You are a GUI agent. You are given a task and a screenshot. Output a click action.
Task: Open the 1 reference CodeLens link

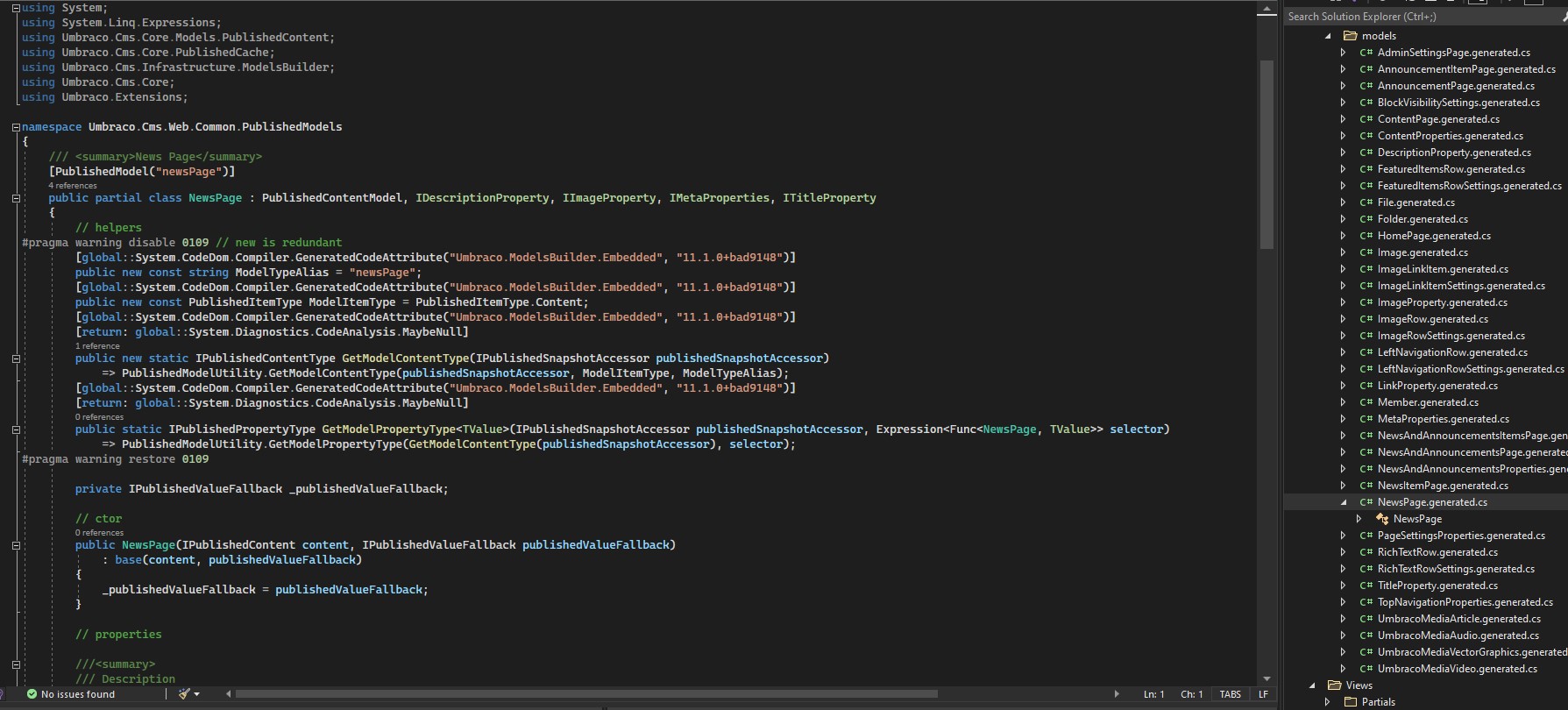coord(97,346)
